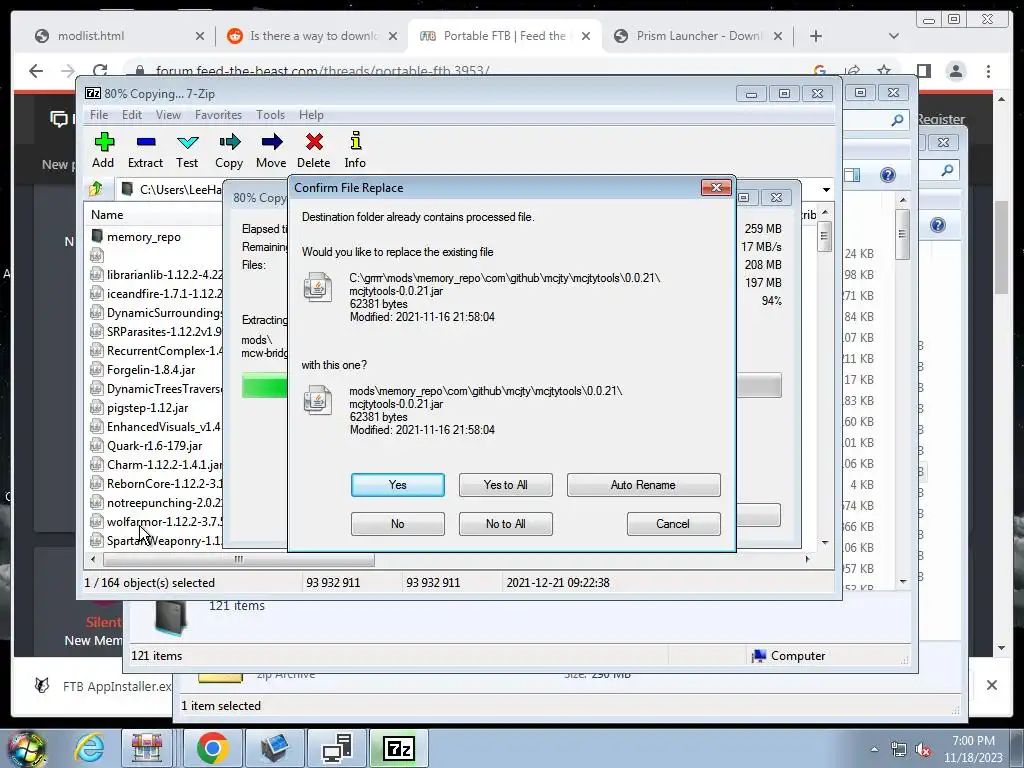Screen dimensions: 1024x768
Task: Click the 7-Zip Add toolbar icon
Action: tap(104, 150)
